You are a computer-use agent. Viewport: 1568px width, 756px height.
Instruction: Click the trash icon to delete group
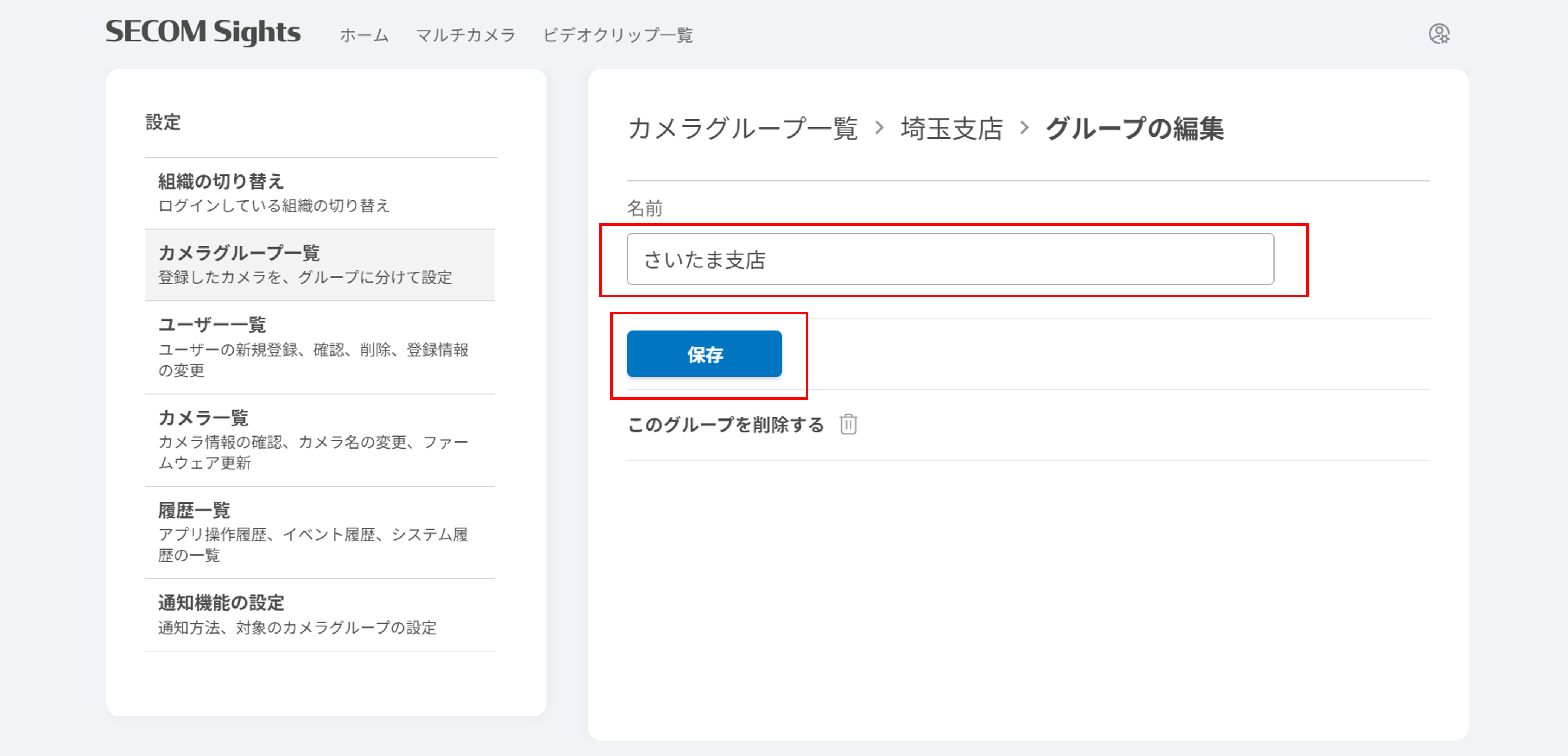(x=848, y=424)
